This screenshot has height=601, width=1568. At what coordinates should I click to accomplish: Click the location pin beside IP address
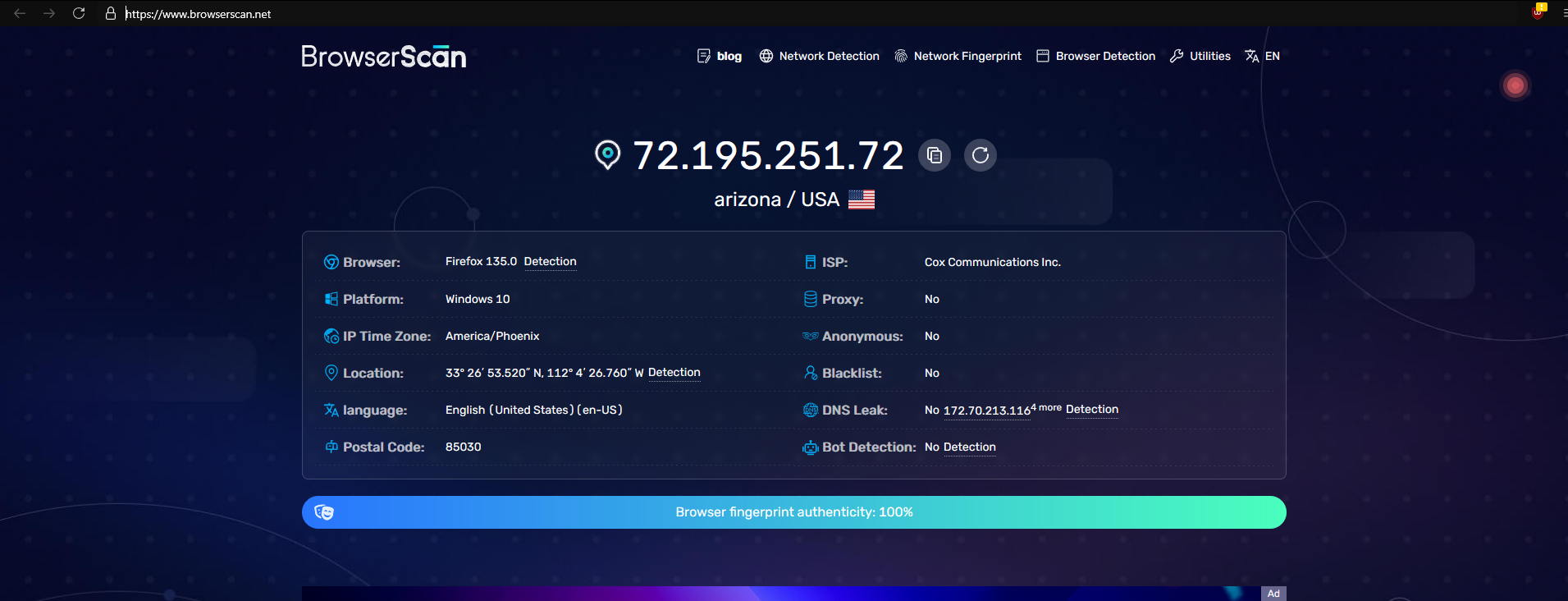coord(608,154)
